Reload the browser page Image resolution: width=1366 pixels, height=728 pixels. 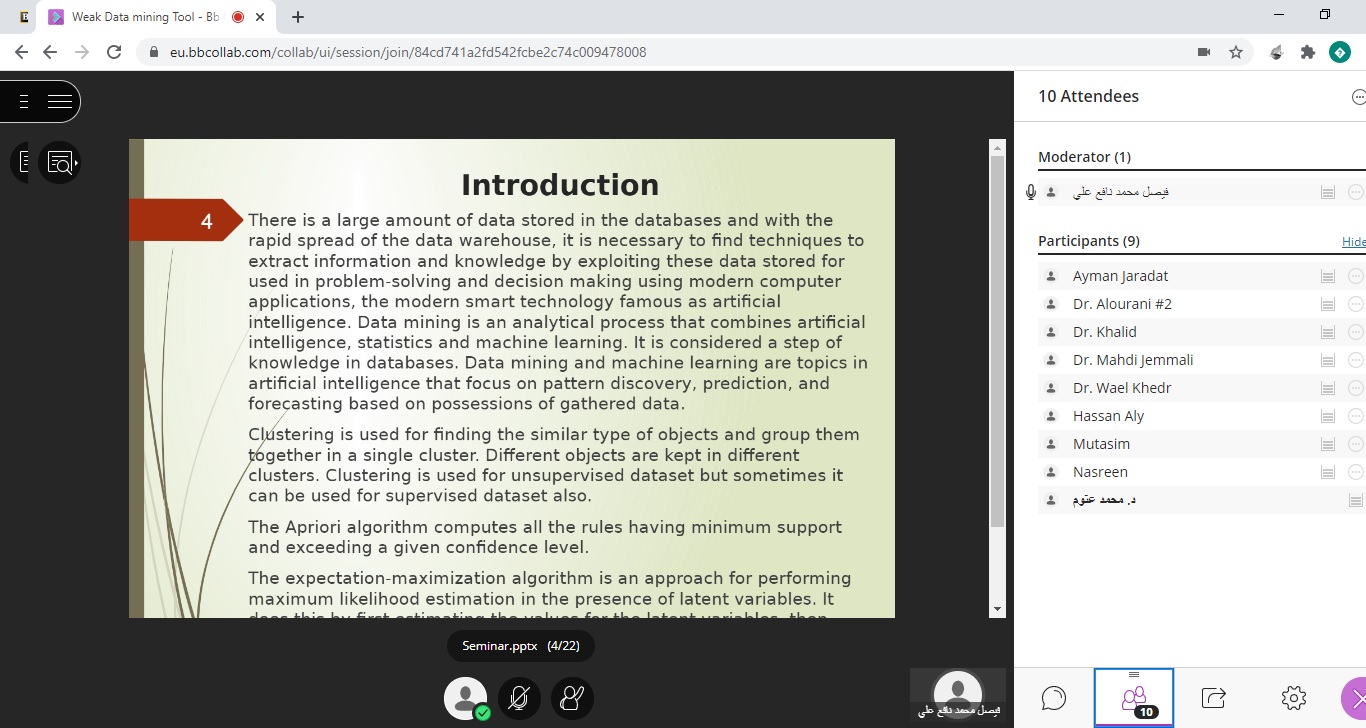pos(114,52)
